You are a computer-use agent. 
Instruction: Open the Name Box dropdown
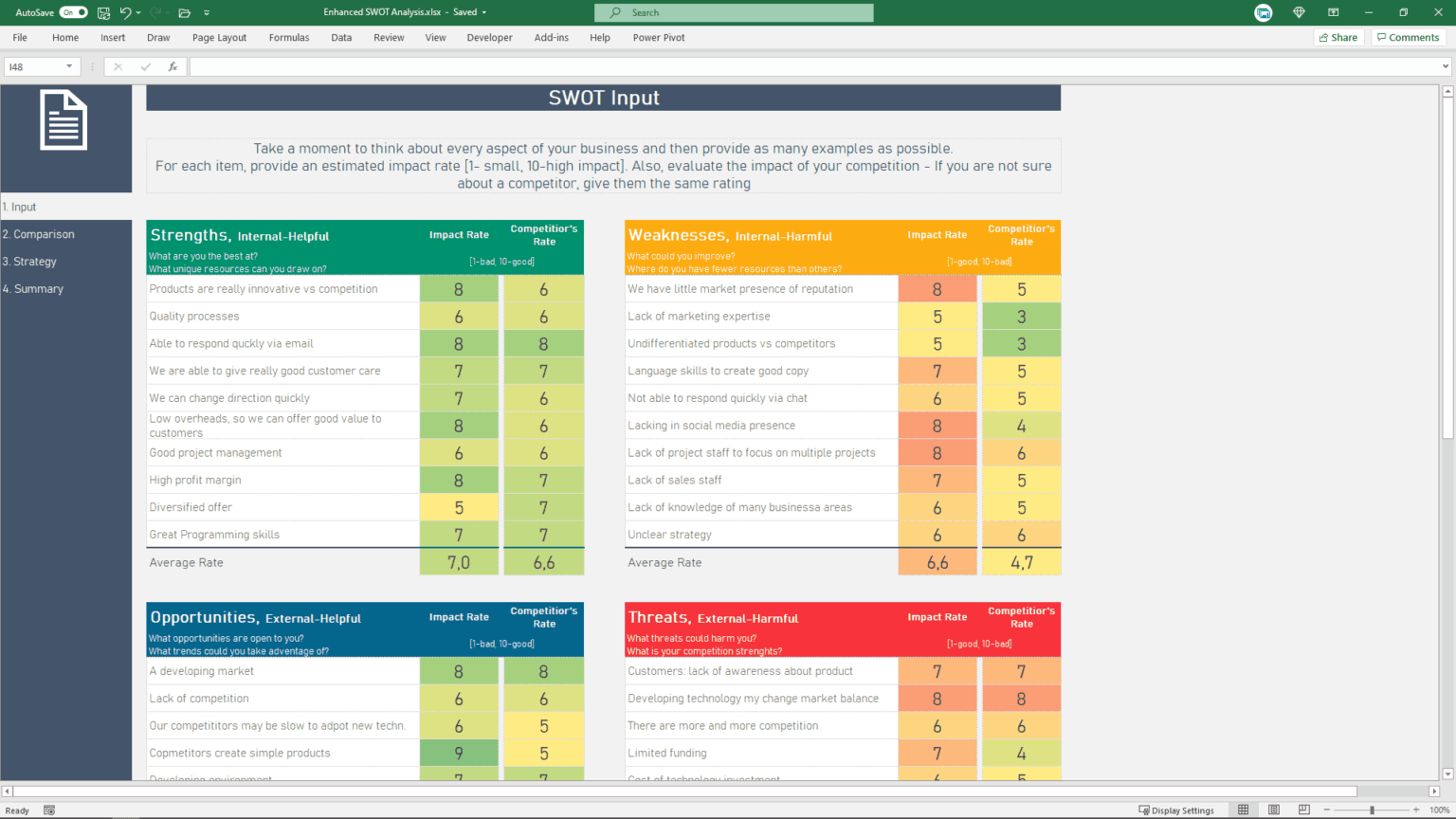(x=67, y=67)
